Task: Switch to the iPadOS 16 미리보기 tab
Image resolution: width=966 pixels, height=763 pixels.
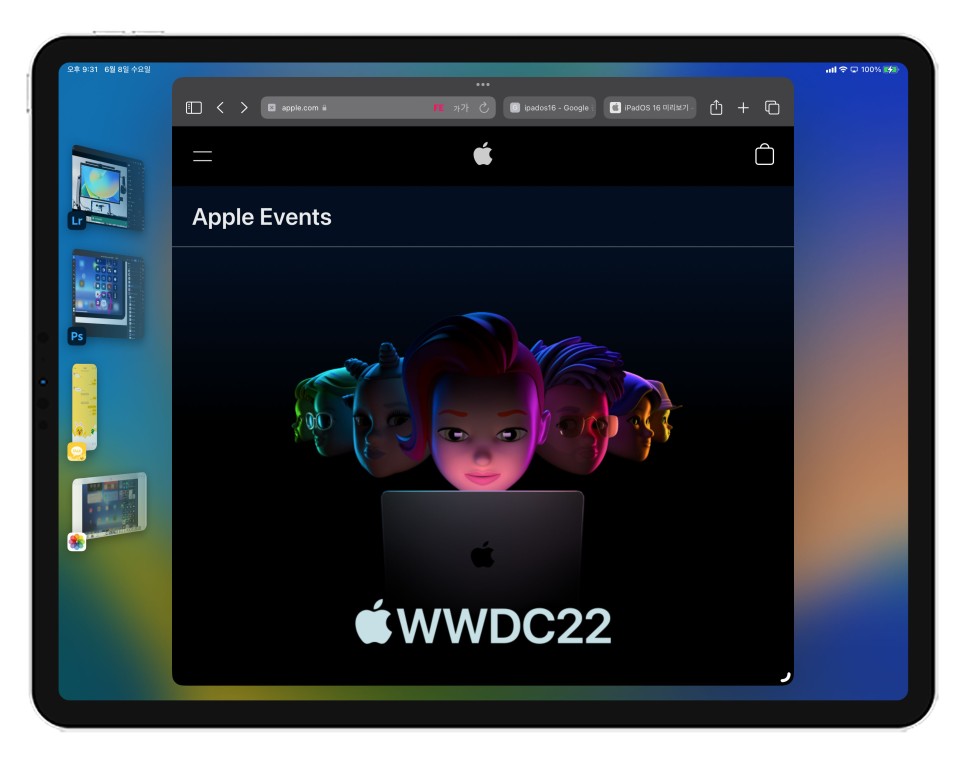Action: pyautogui.click(x=650, y=108)
